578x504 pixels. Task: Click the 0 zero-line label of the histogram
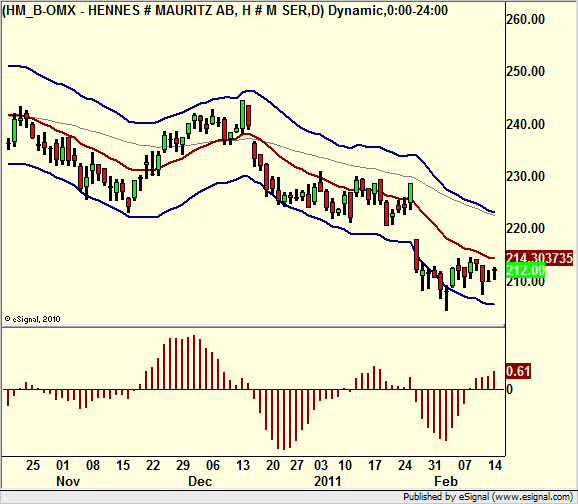(x=509, y=389)
